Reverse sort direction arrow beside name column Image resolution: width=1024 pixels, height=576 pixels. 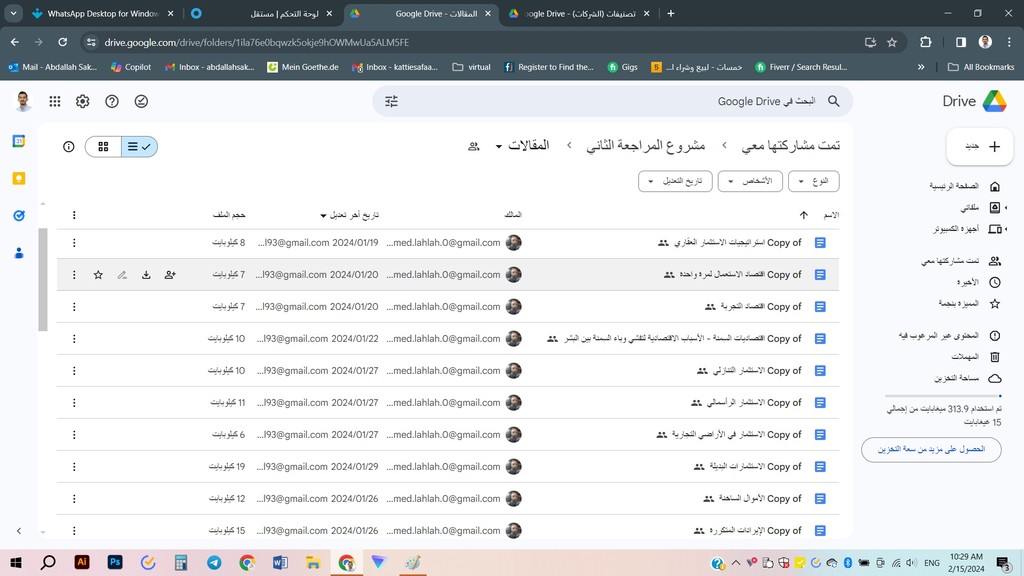coord(803,215)
